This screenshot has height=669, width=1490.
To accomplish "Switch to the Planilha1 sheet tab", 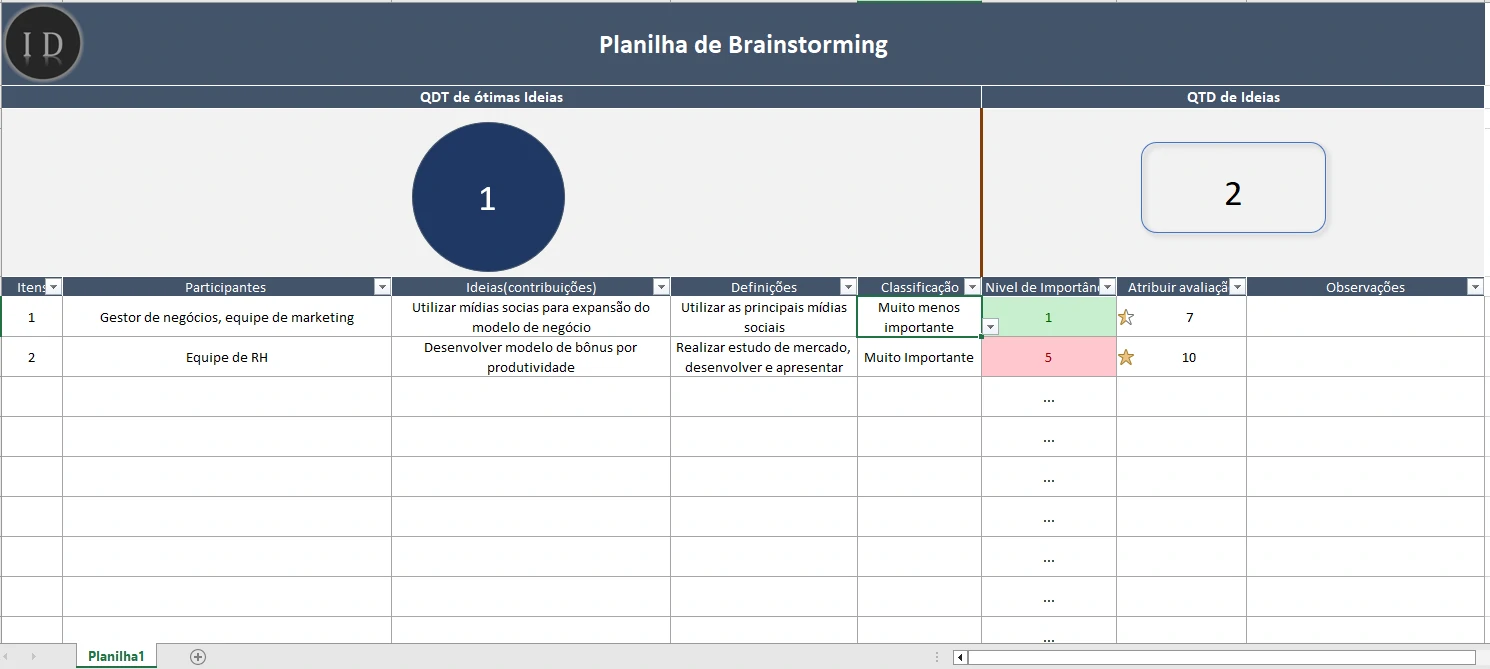I will coord(115,656).
